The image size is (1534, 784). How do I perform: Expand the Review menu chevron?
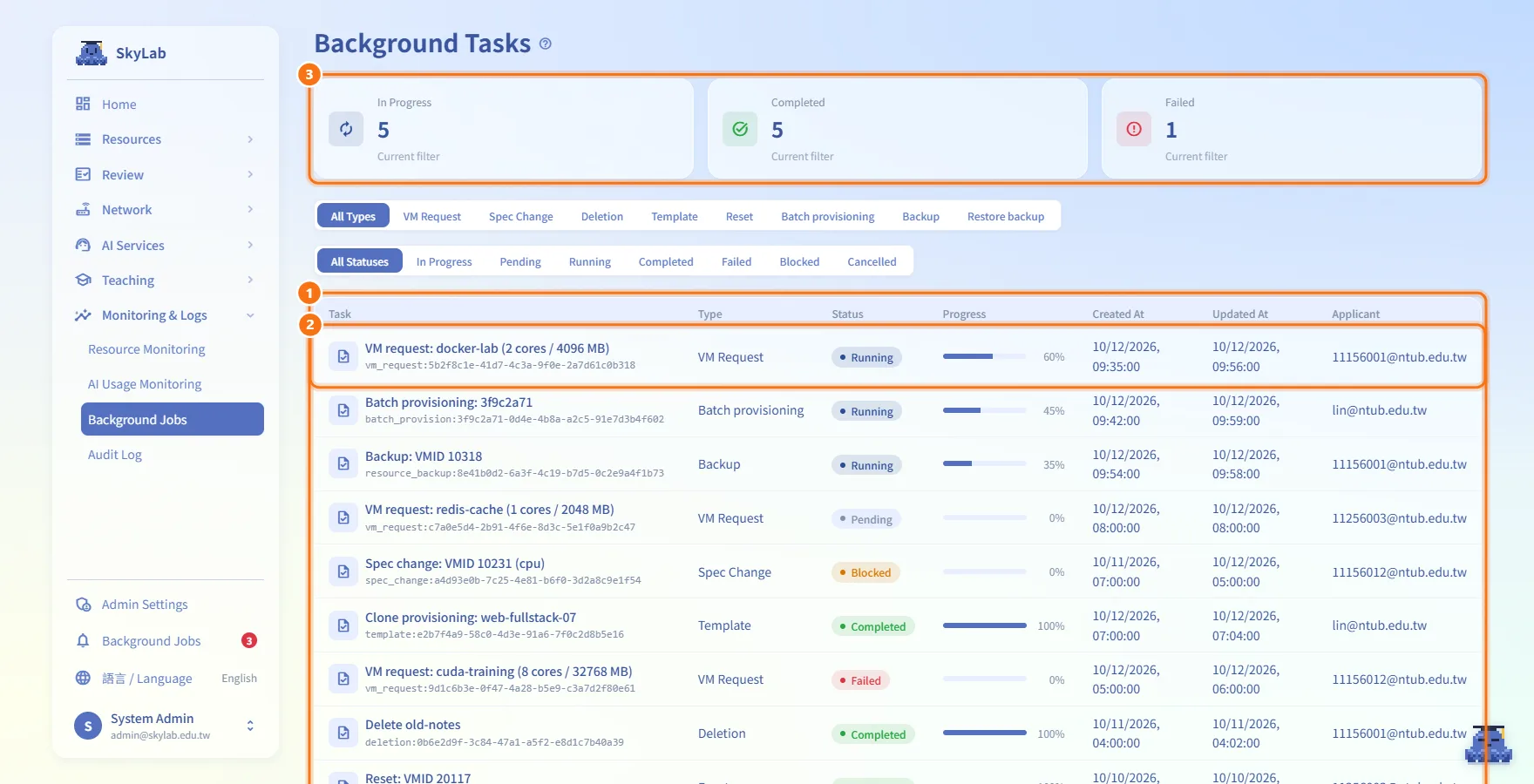click(x=250, y=174)
